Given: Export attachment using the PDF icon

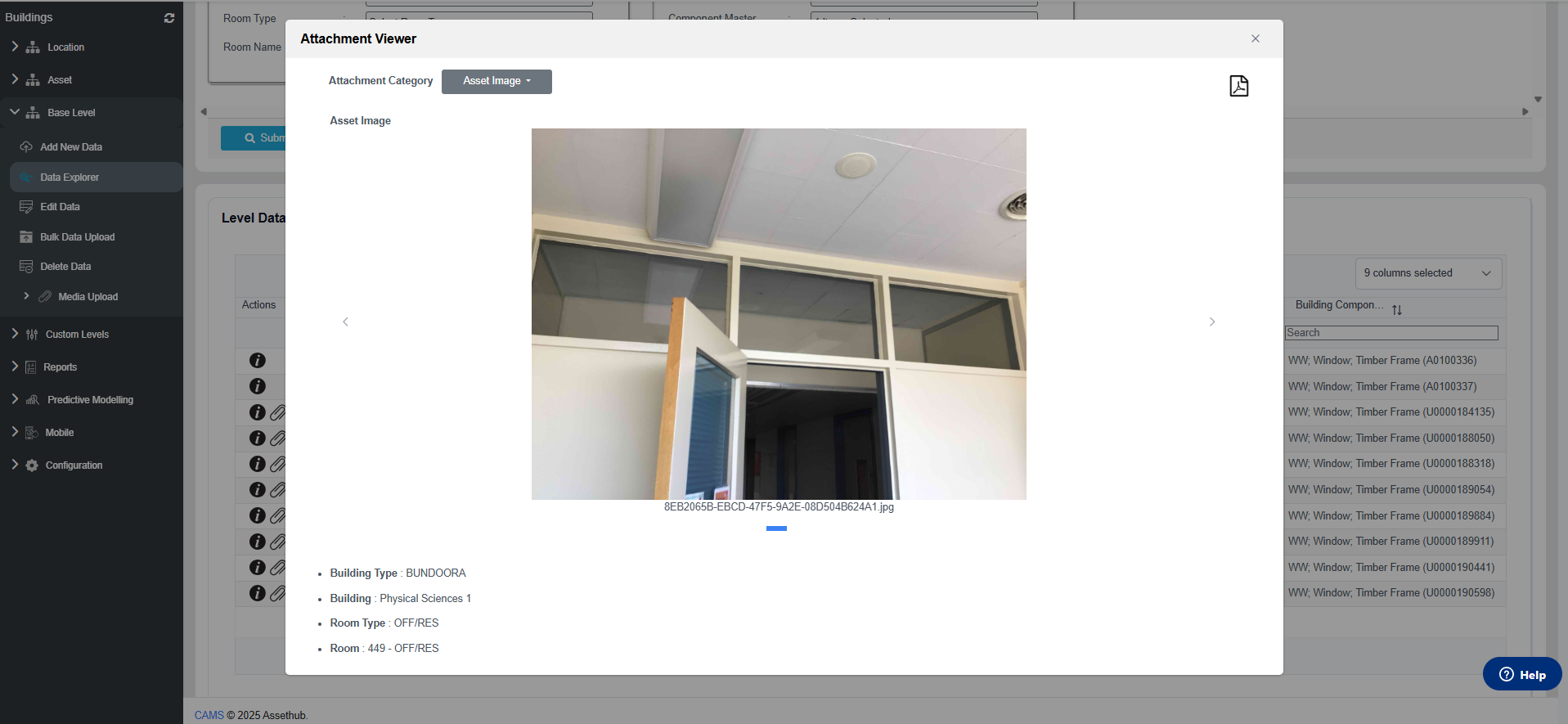Looking at the screenshot, I should click(1238, 86).
